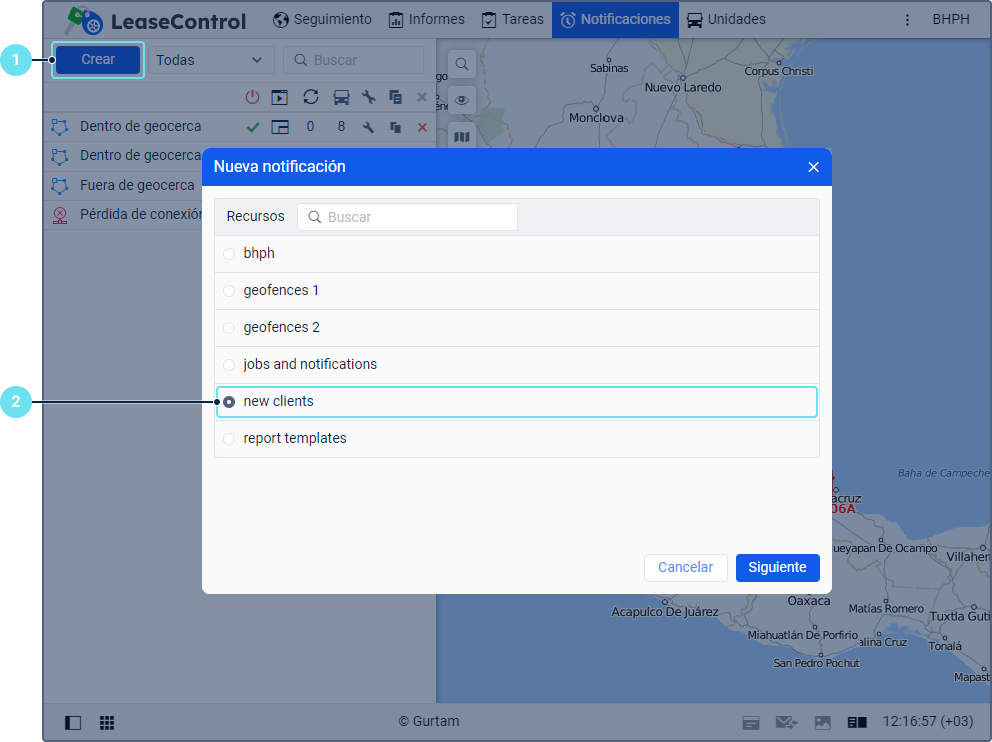Toggle enabled checkmark for first Dentro de geocerca
This screenshot has width=992, height=742.
253,127
